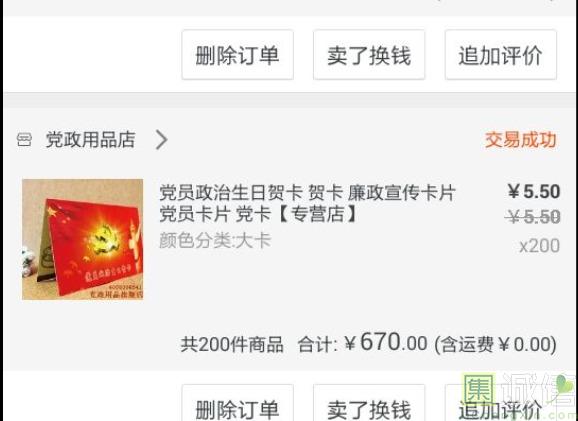This screenshot has height=421, width=578.
Task: Click the 含运费 ¥0.00 shipping note
Action: (x=495, y=344)
